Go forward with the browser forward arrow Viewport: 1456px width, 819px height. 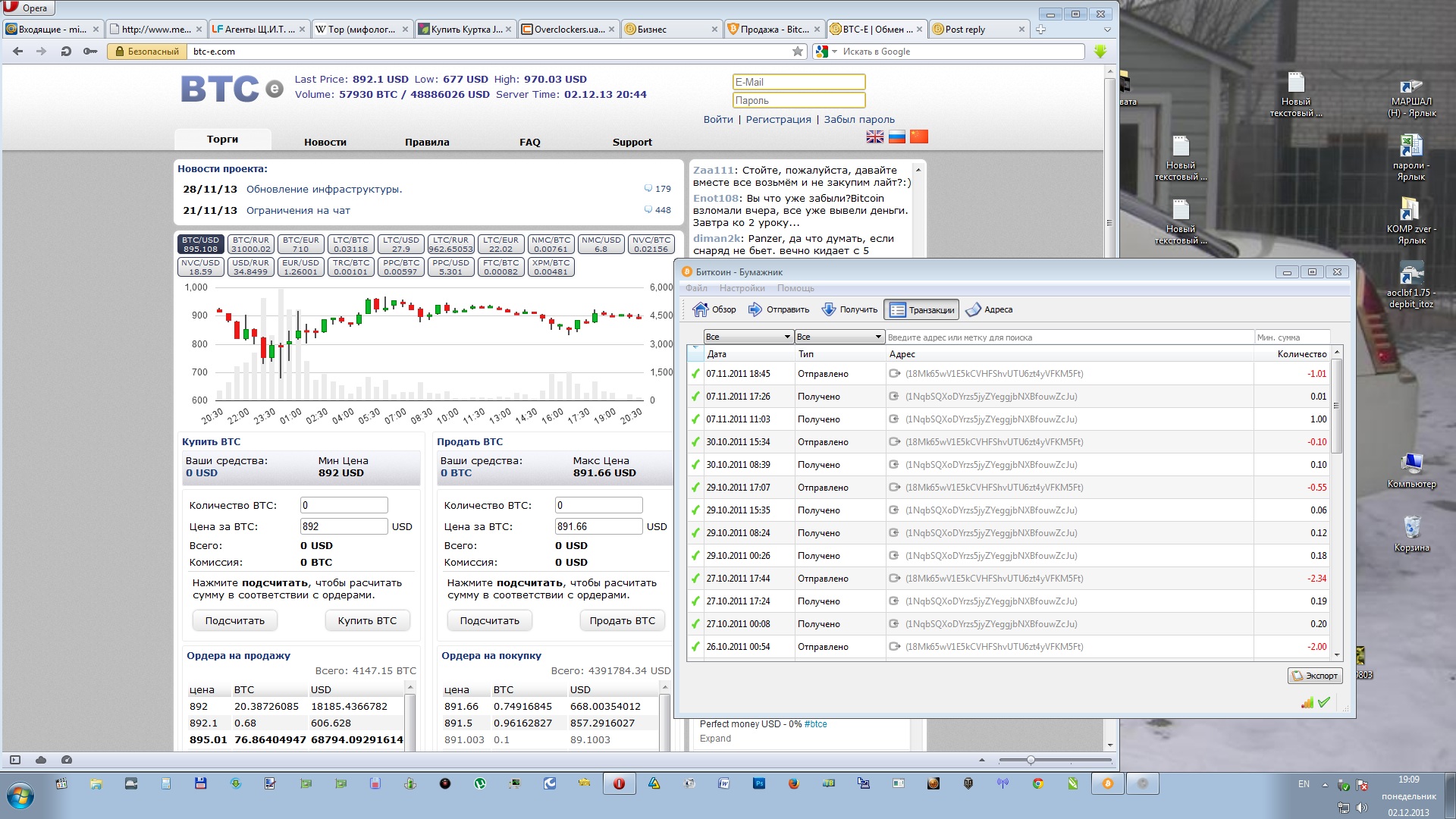[x=41, y=52]
